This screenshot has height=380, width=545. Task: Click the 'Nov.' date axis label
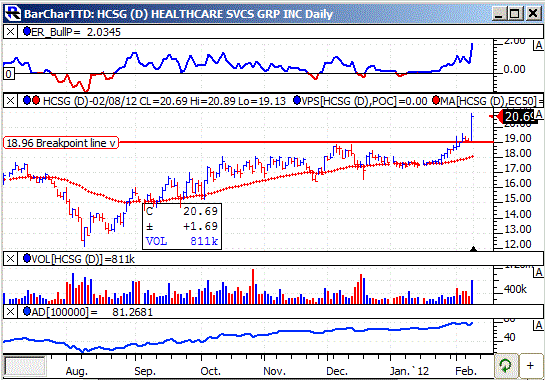point(274,371)
